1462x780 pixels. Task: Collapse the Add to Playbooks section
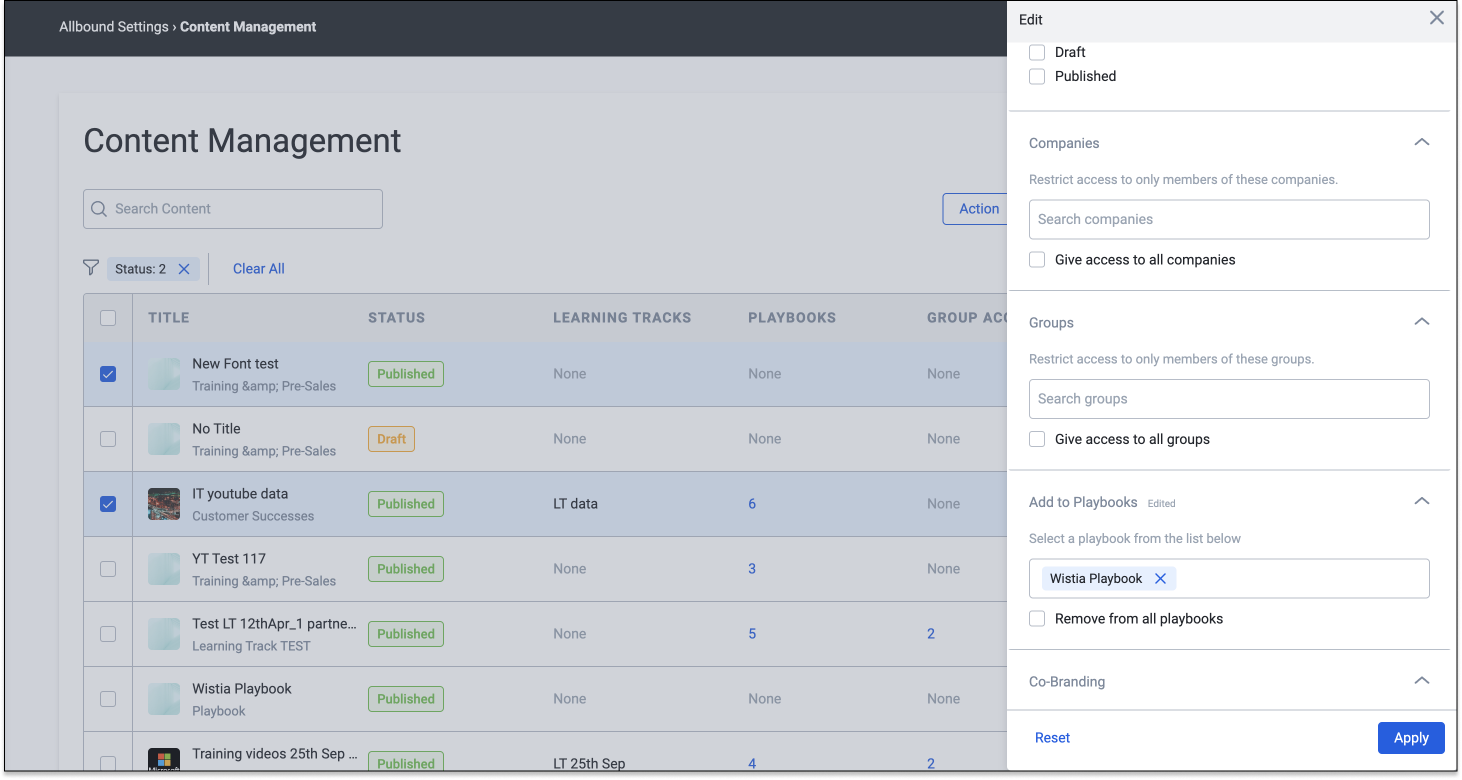pos(1421,502)
